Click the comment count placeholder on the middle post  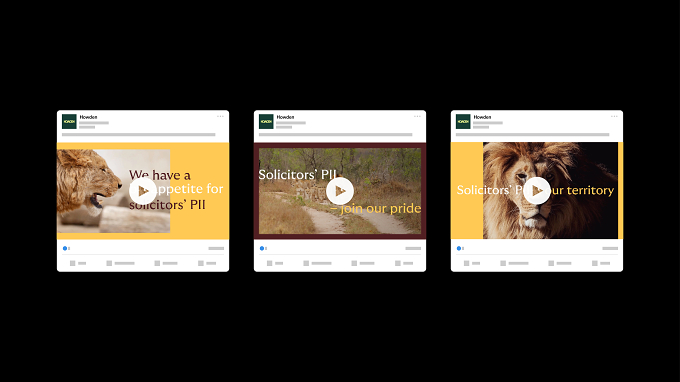(x=413, y=248)
